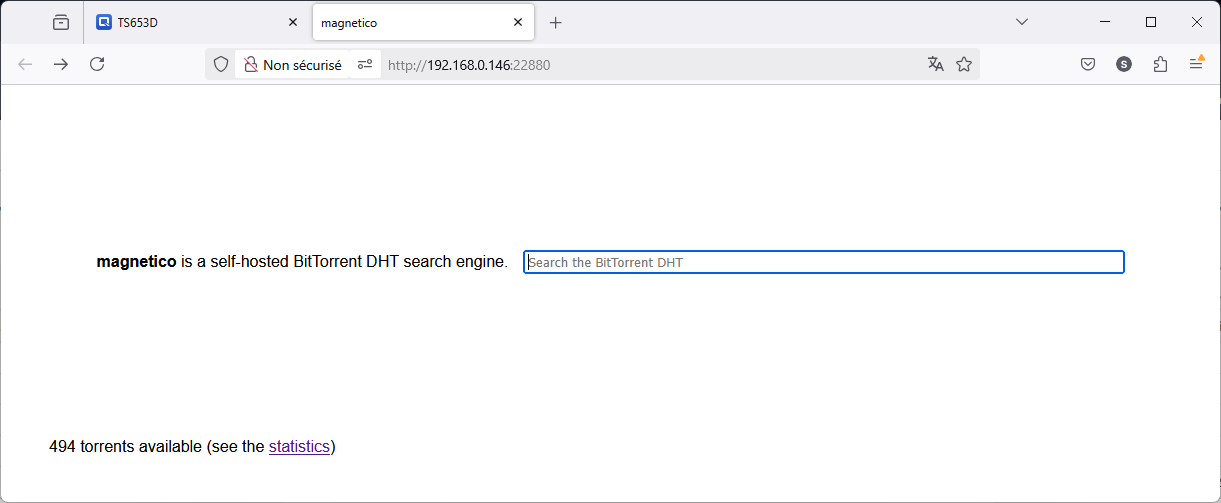Click the Search the BitTorrent DHT field
This screenshot has width=1221, height=503.
coord(824,262)
